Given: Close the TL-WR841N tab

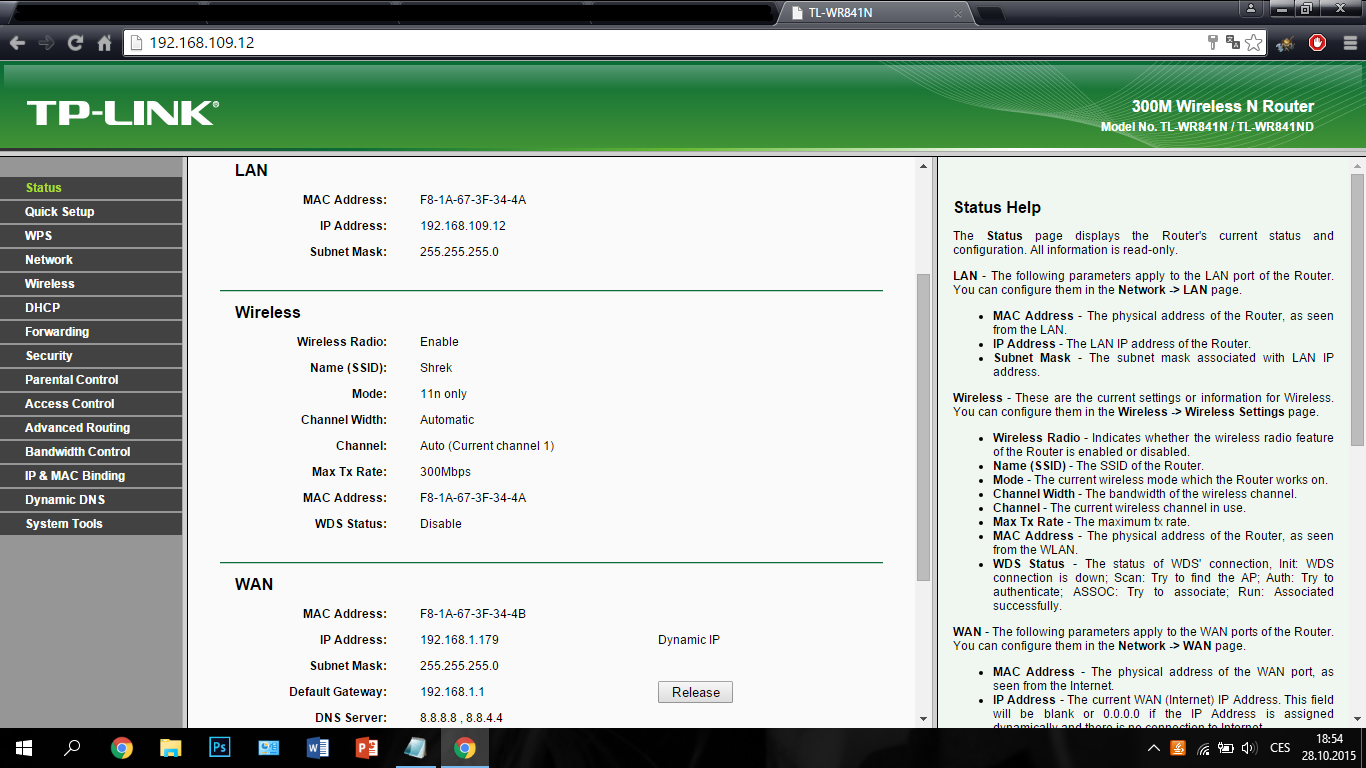Looking at the screenshot, I should point(957,14).
